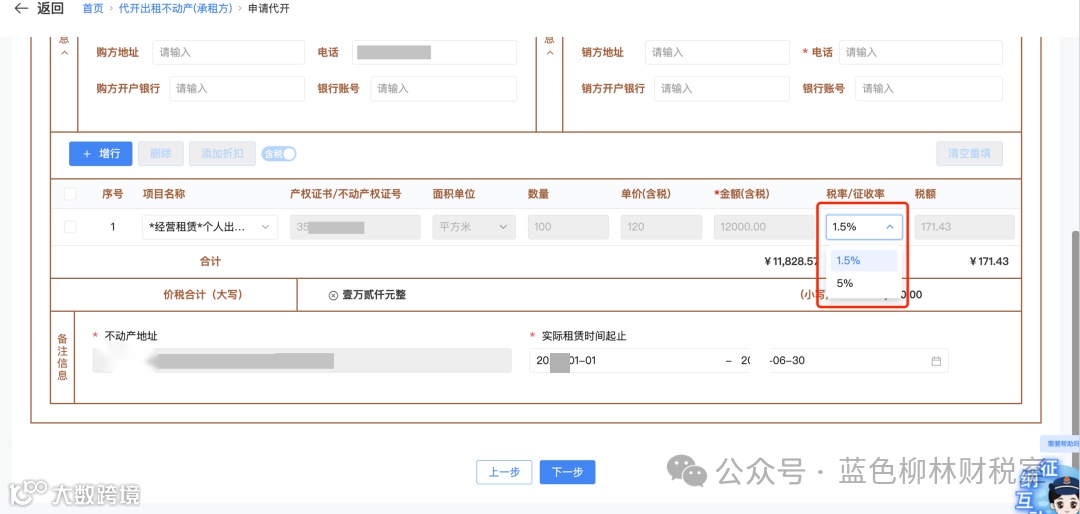Collapse the seller info section chevron
The height and width of the screenshot is (514, 1080).
click(x=550, y=53)
